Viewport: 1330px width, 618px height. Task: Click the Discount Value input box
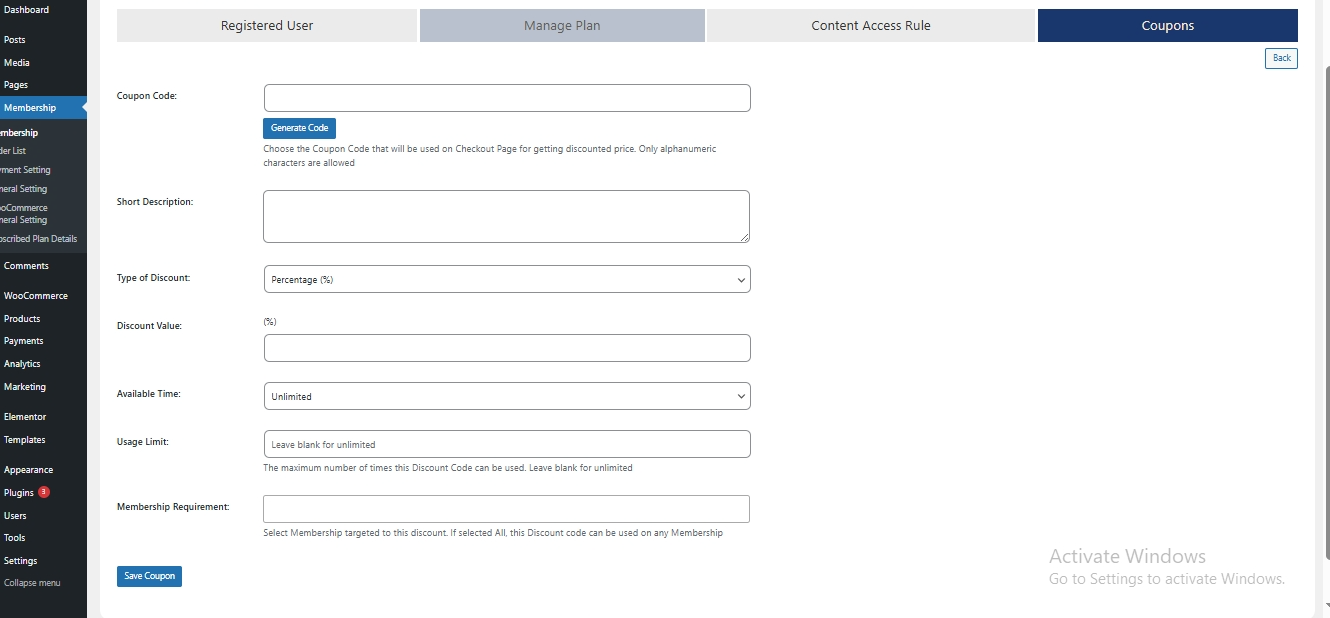pyautogui.click(x=507, y=348)
